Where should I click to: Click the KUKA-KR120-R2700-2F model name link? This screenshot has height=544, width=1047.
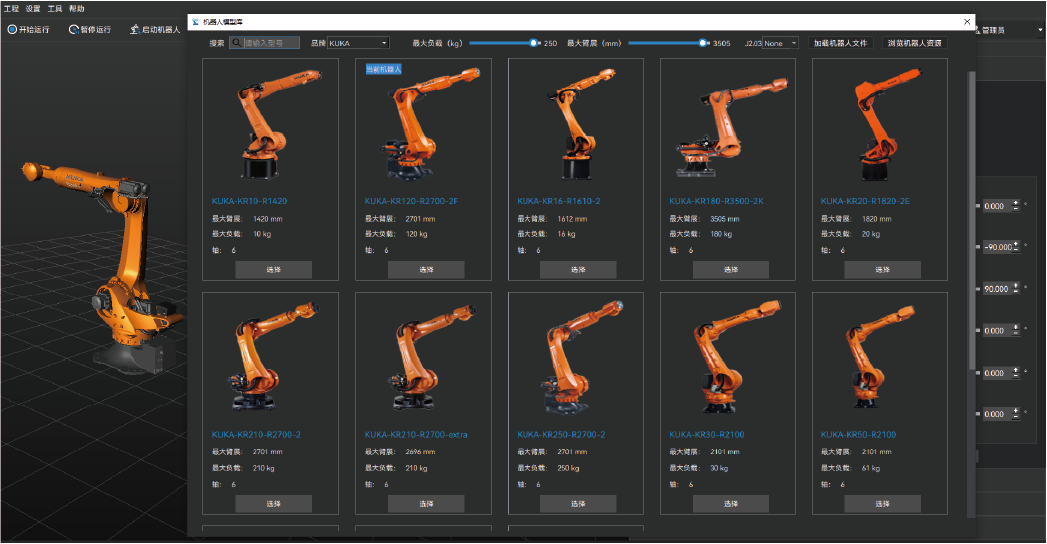coord(411,201)
